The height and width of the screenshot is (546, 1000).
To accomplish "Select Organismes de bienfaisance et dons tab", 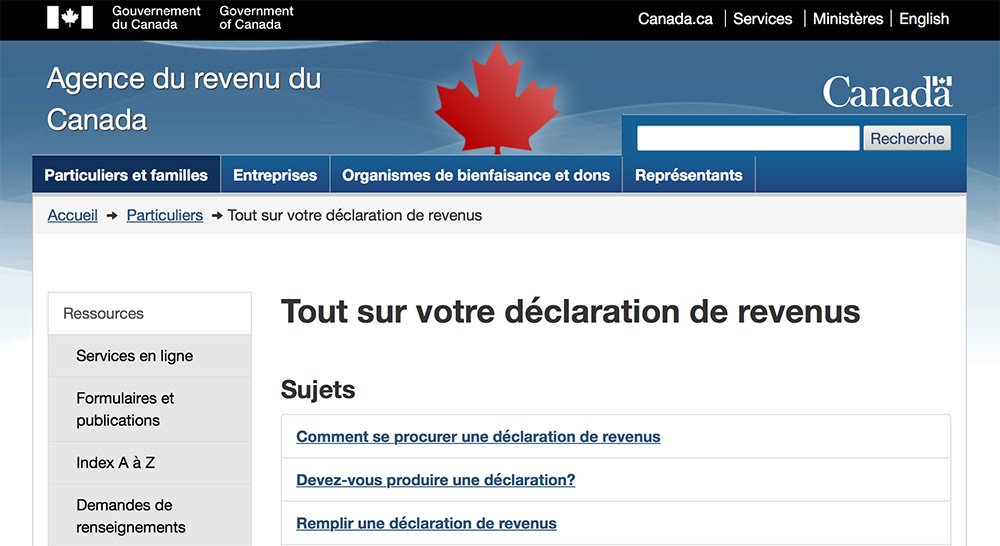I will (x=476, y=175).
